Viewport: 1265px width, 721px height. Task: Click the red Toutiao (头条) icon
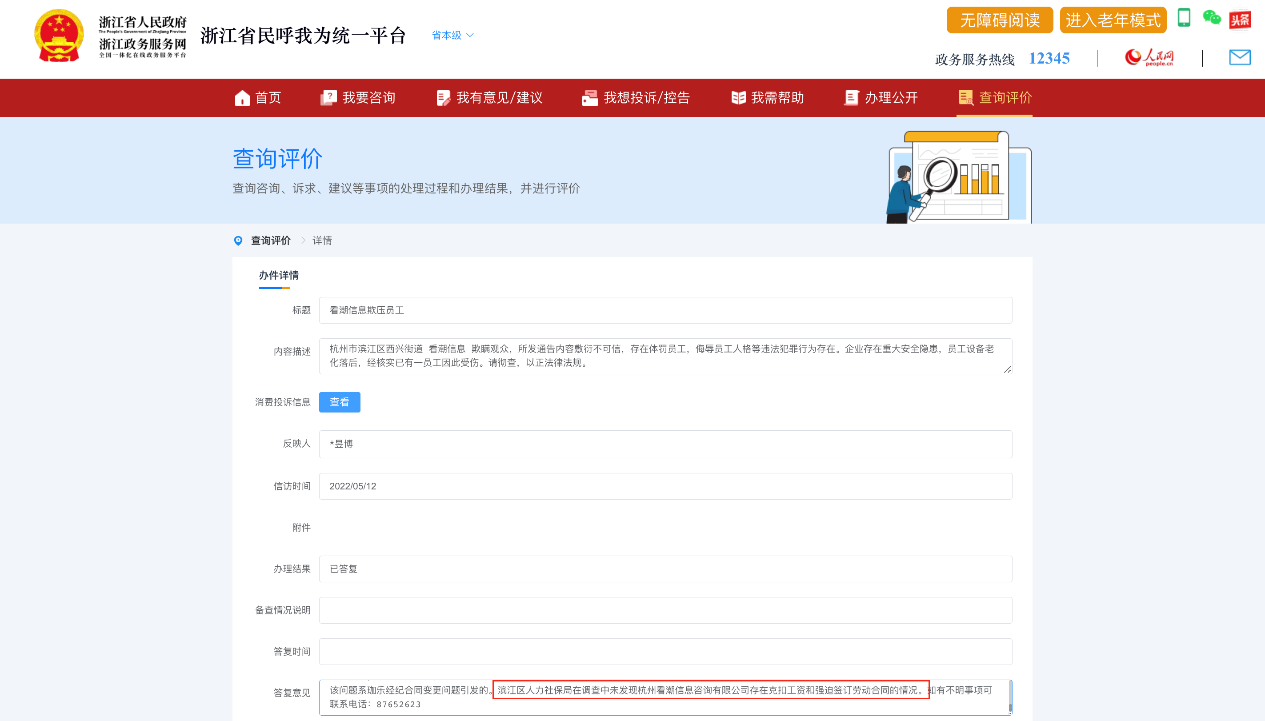click(1239, 18)
